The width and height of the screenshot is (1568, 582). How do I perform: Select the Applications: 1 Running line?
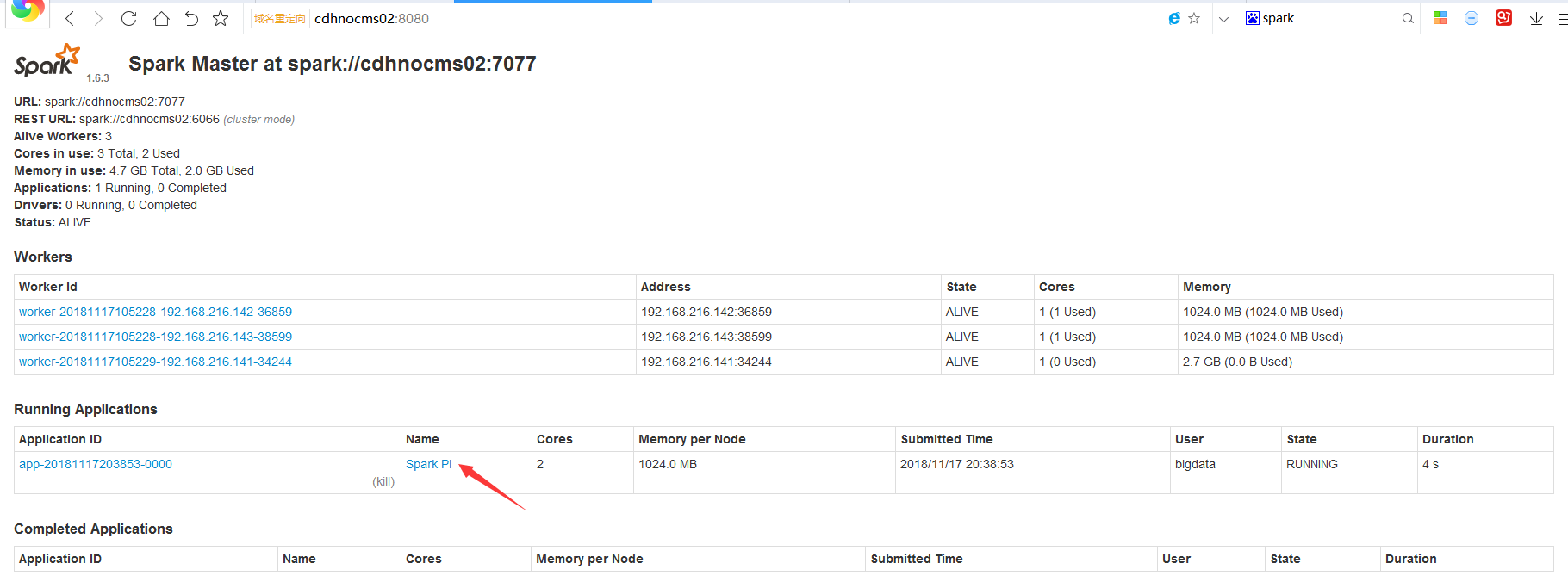pos(120,188)
